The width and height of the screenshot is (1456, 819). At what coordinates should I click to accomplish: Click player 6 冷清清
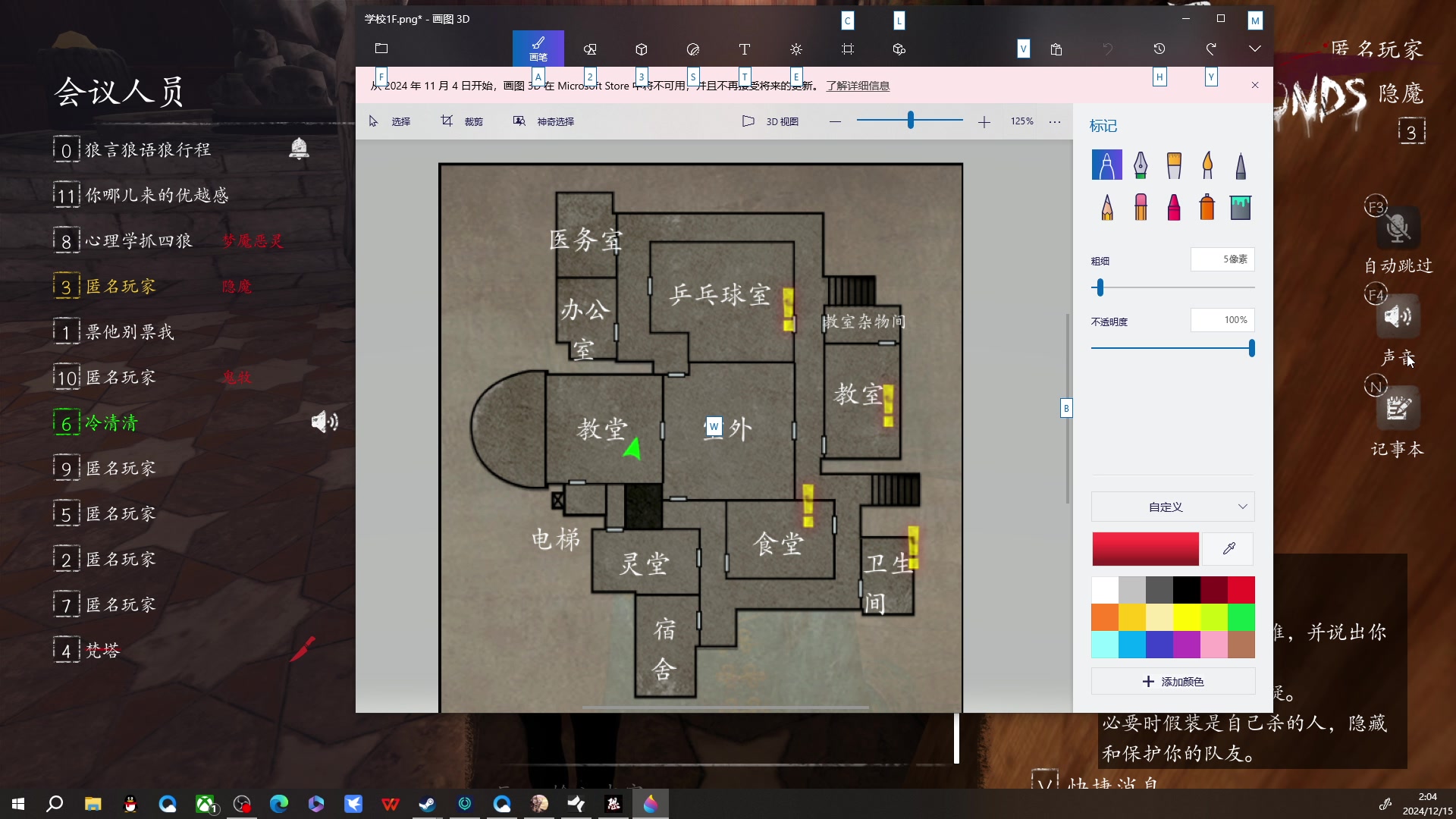pyautogui.click(x=111, y=422)
